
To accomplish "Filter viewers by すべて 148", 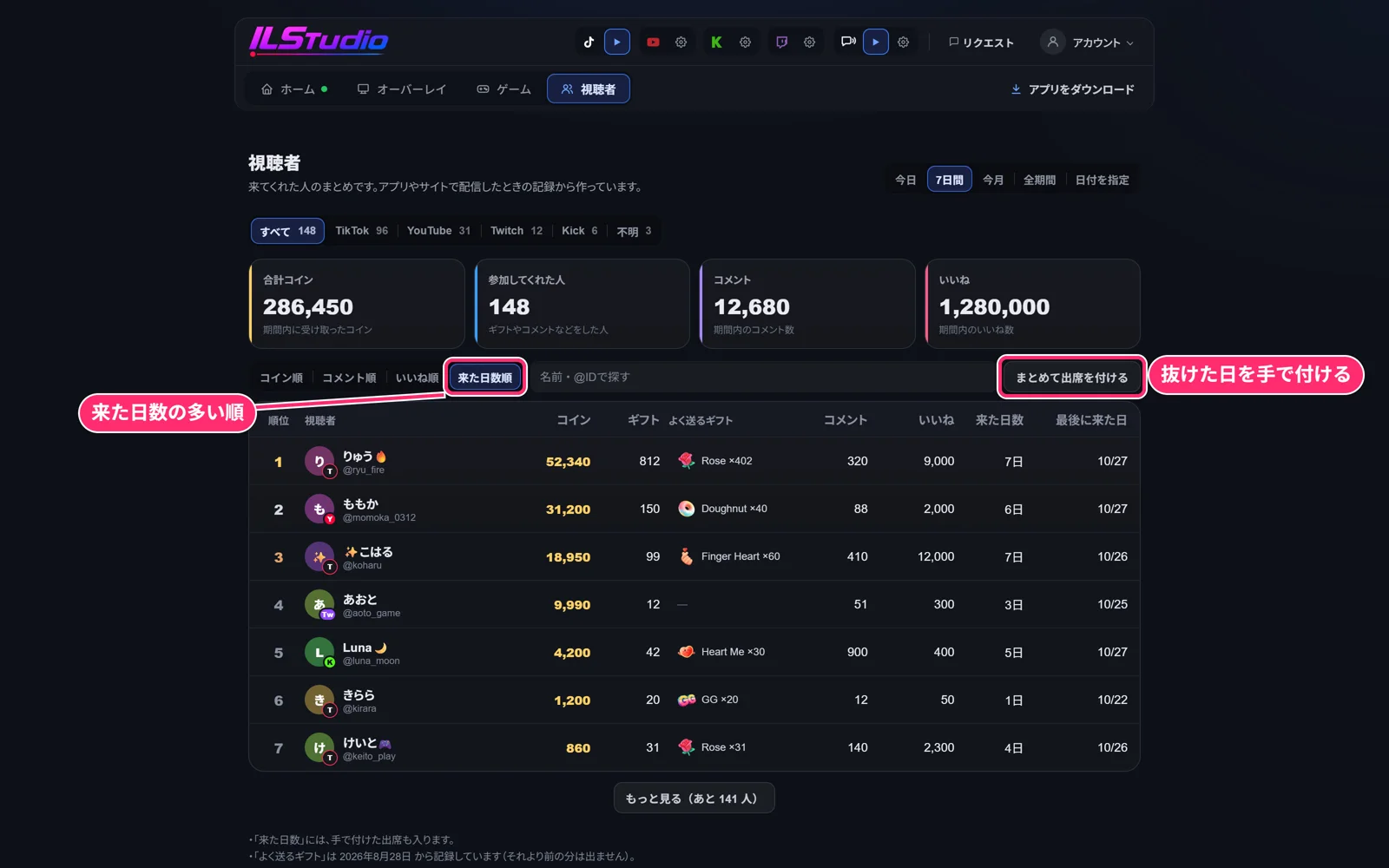I will click(288, 231).
